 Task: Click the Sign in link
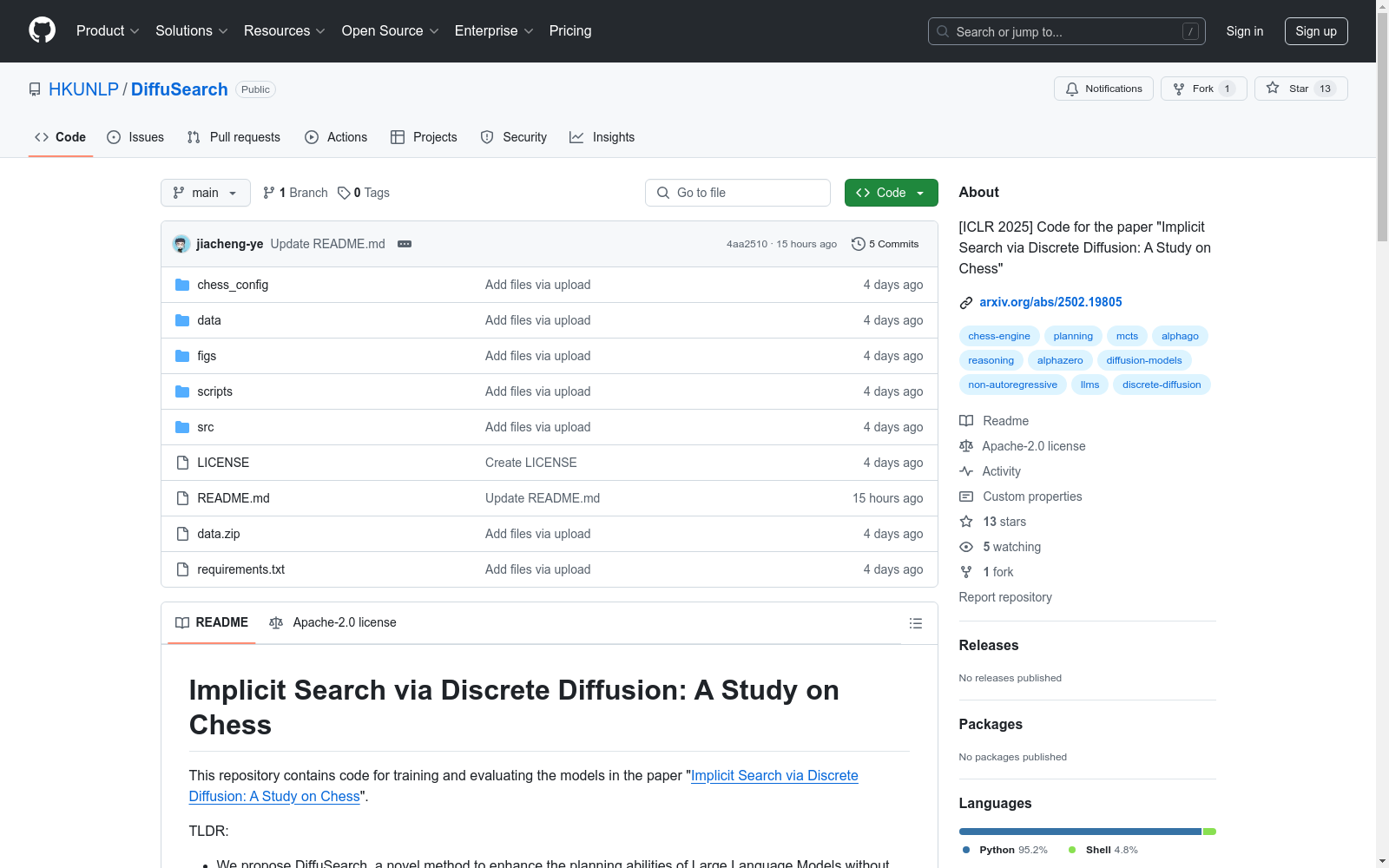1245,31
